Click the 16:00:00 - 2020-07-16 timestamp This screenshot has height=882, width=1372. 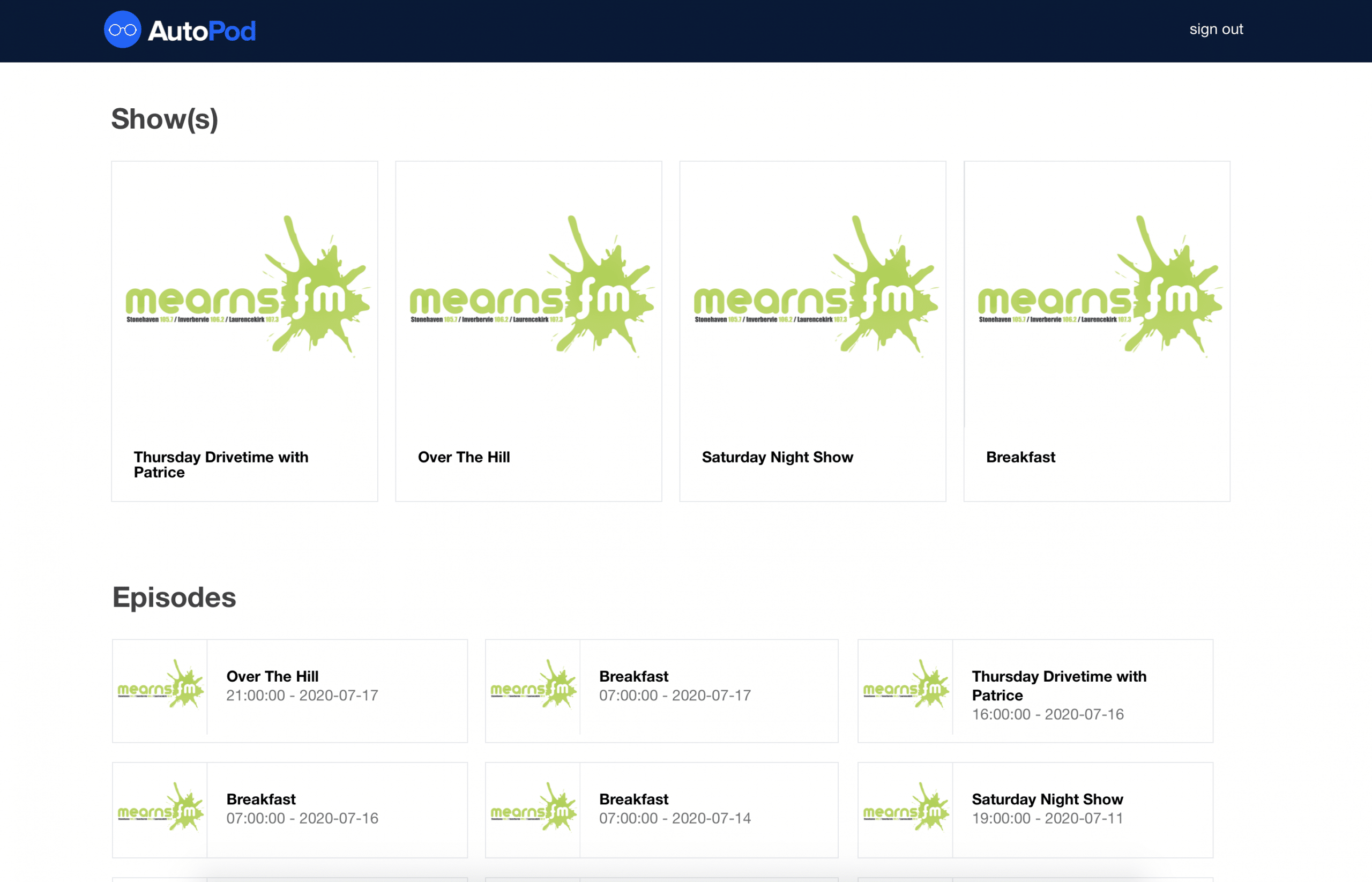1048,714
